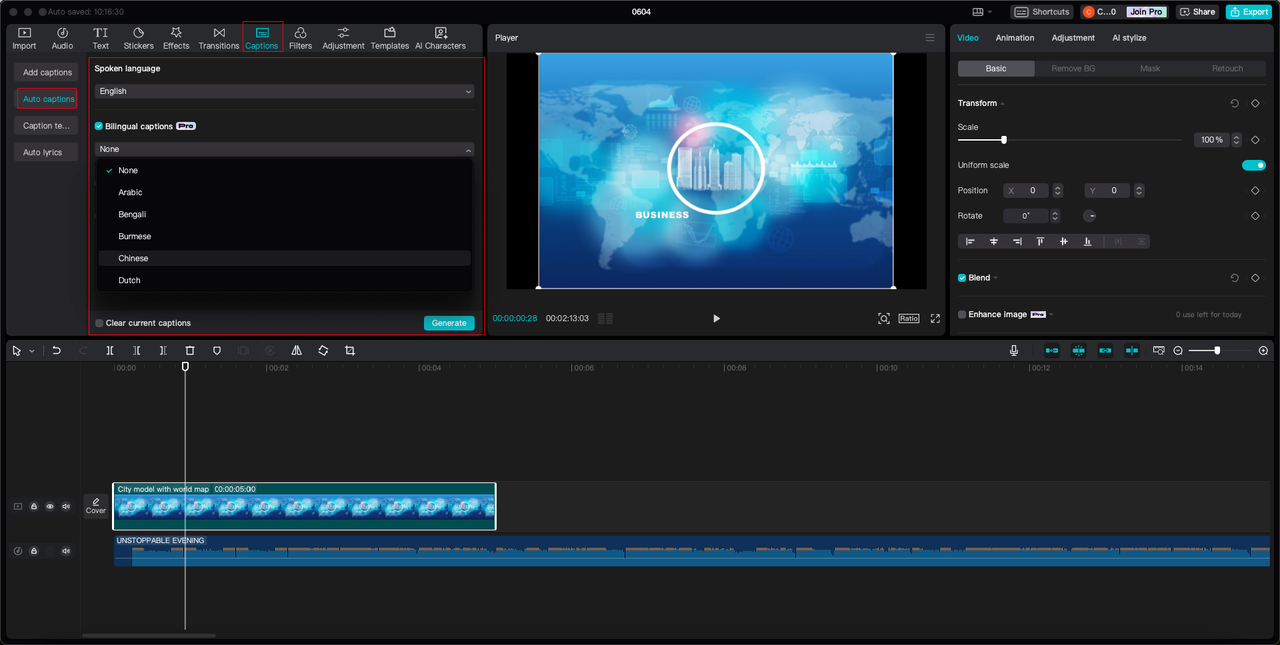Open the Import media tab
Viewport: 1280px width, 645px height.
(24, 38)
